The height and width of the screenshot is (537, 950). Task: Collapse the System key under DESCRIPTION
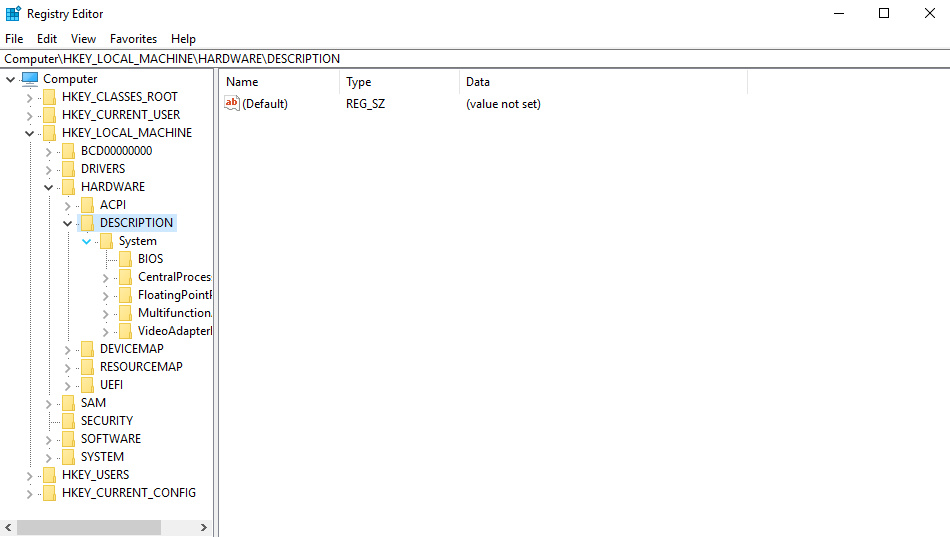point(86,242)
